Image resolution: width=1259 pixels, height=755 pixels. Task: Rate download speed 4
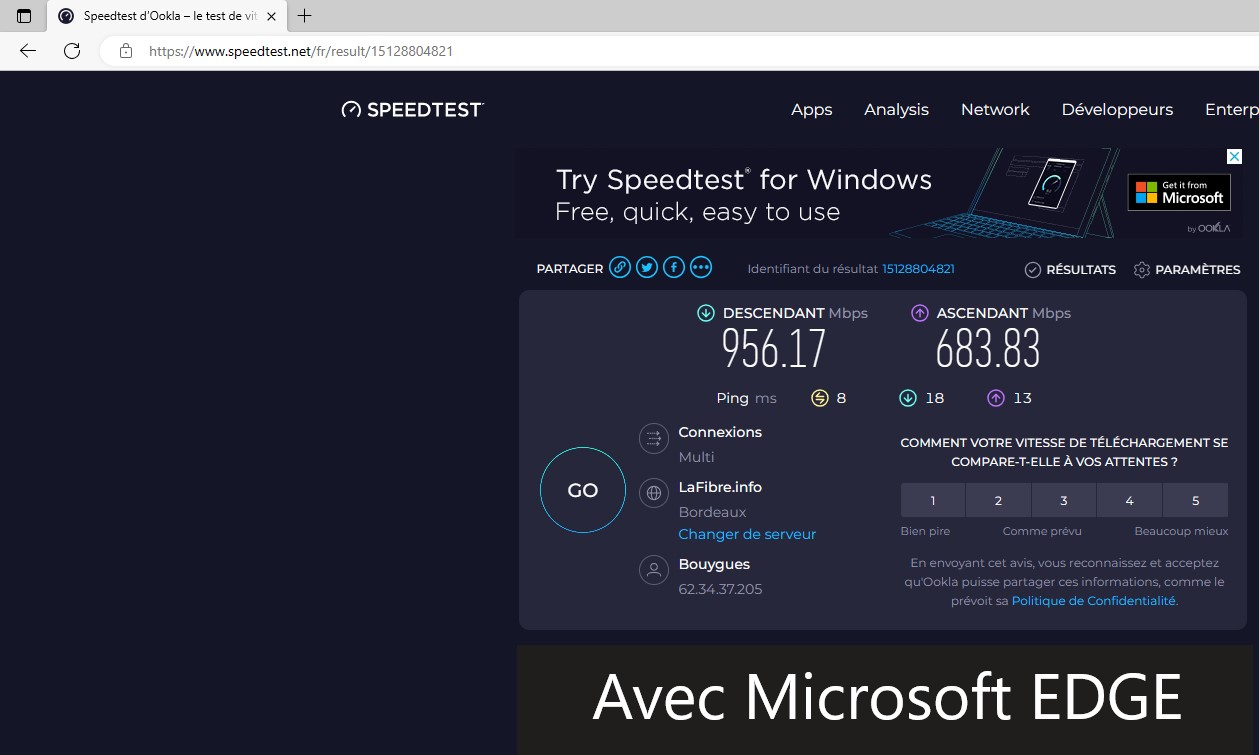pos(1129,500)
